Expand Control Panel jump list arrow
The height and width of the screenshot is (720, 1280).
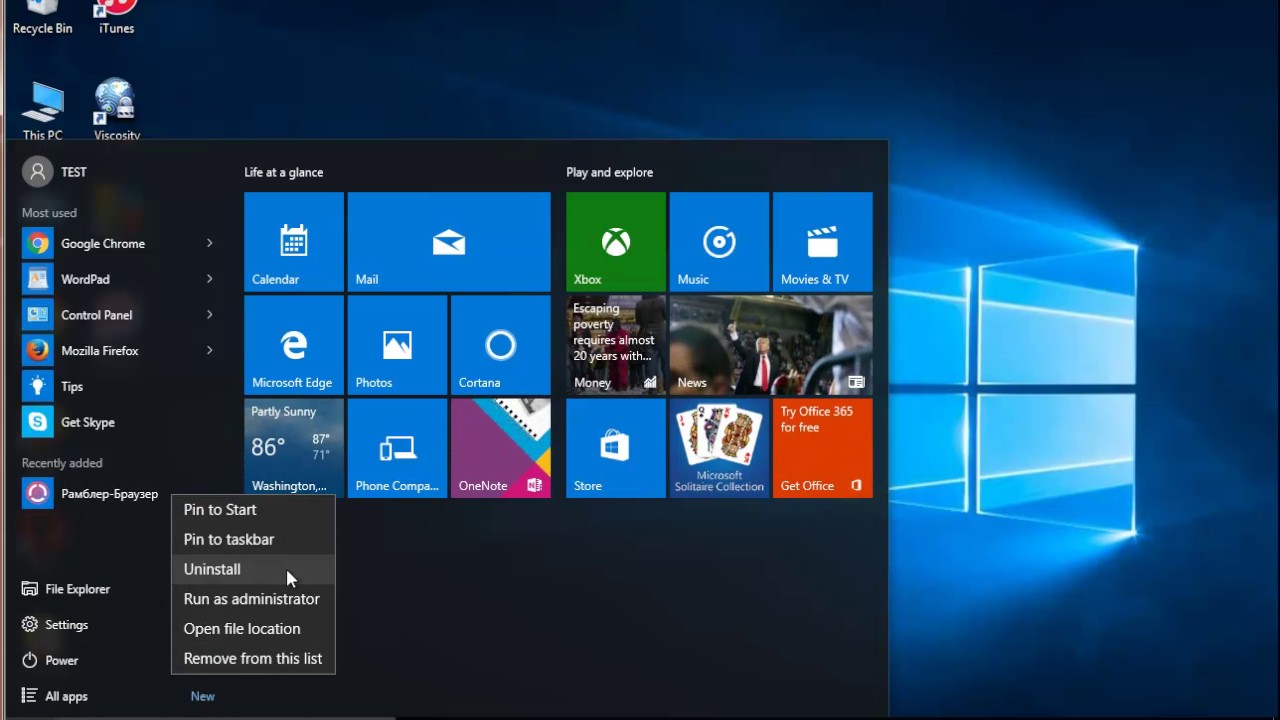(209, 315)
